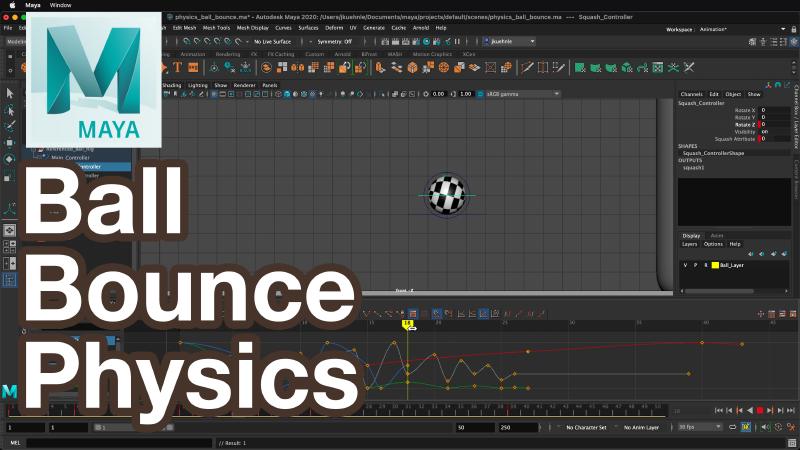
Task: Select the Extrude shelf icon
Action: pyautogui.click(x=381, y=67)
